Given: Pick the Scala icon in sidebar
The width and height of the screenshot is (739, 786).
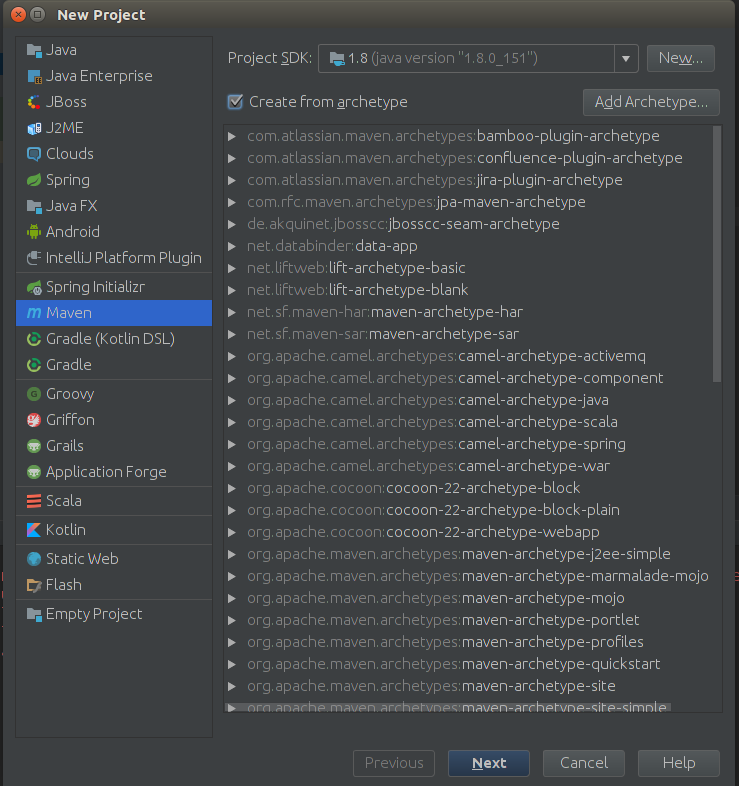Looking at the screenshot, I should click(34, 501).
